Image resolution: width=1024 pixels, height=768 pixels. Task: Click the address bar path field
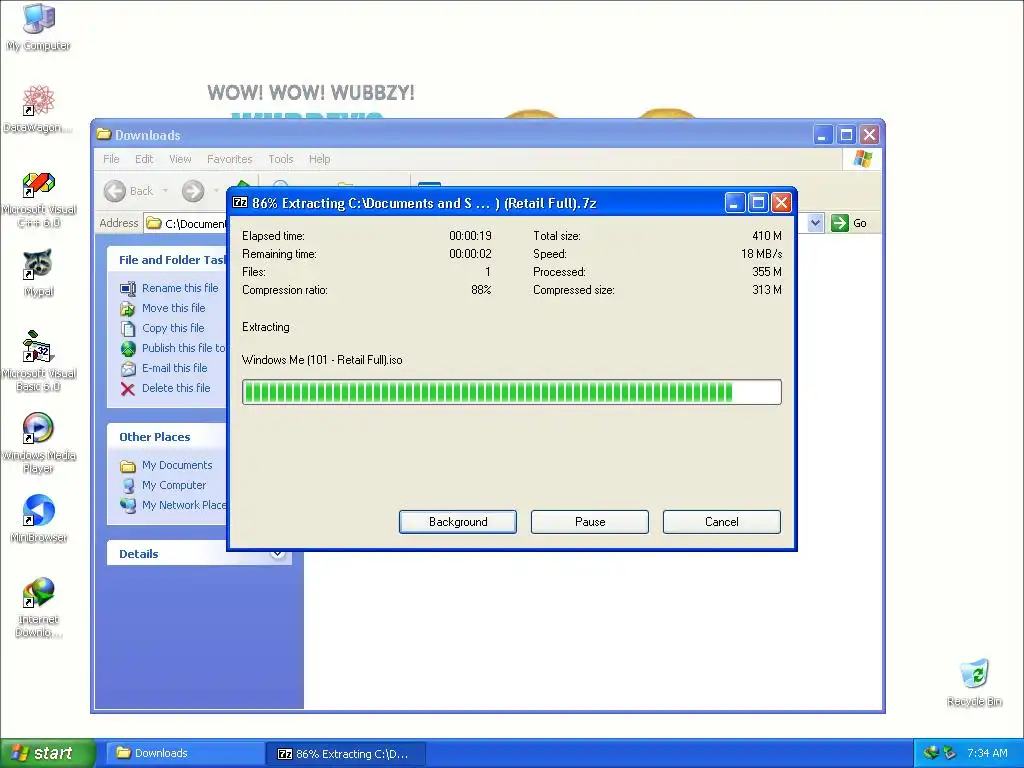coord(186,223)
